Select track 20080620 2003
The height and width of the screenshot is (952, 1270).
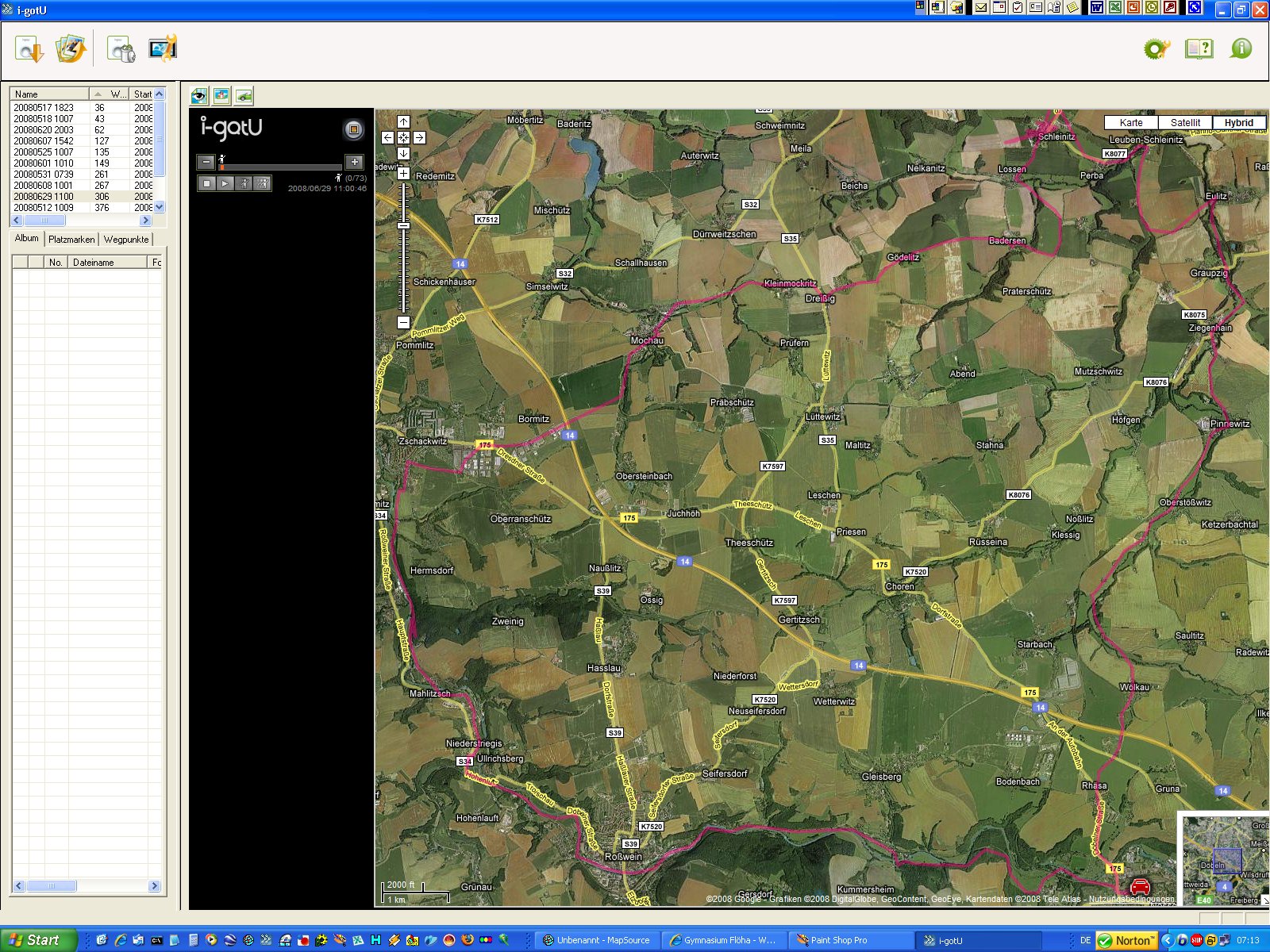[82, 129]
